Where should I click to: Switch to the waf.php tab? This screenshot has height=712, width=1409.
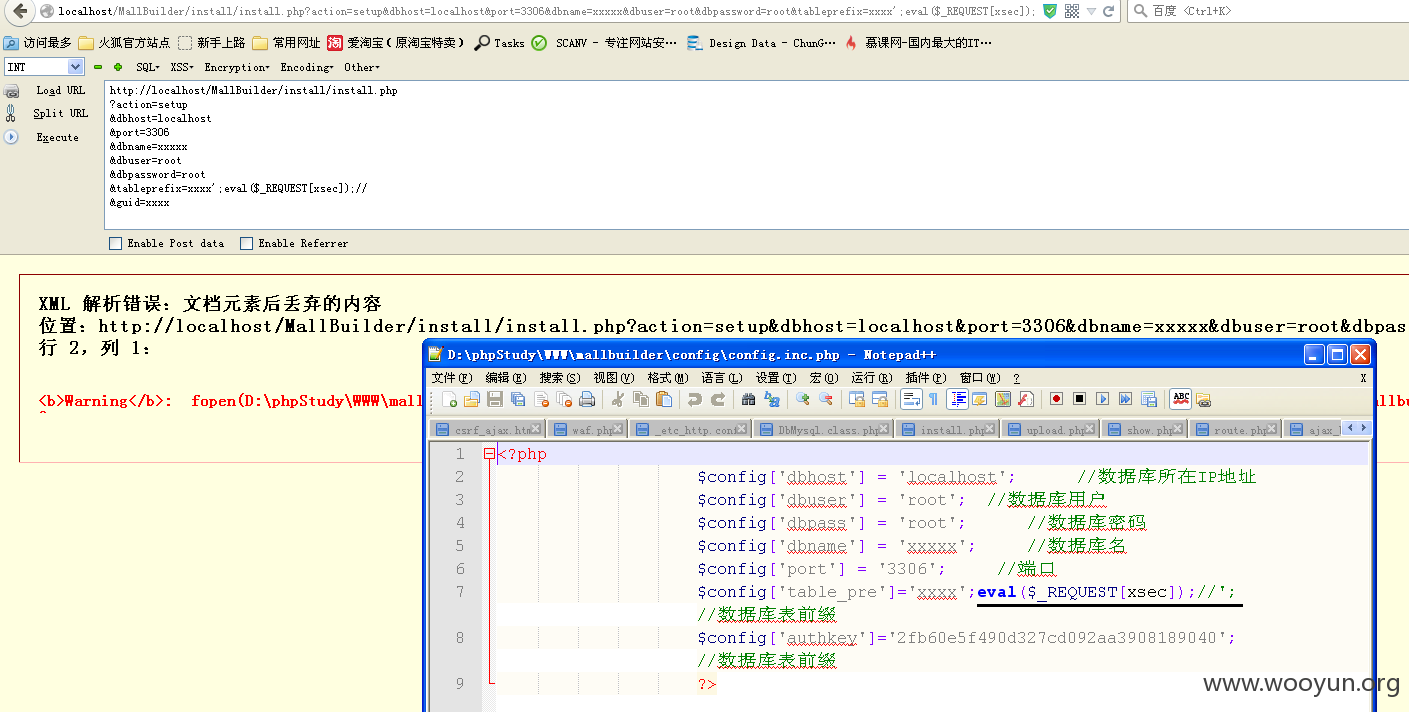[586, 430]
